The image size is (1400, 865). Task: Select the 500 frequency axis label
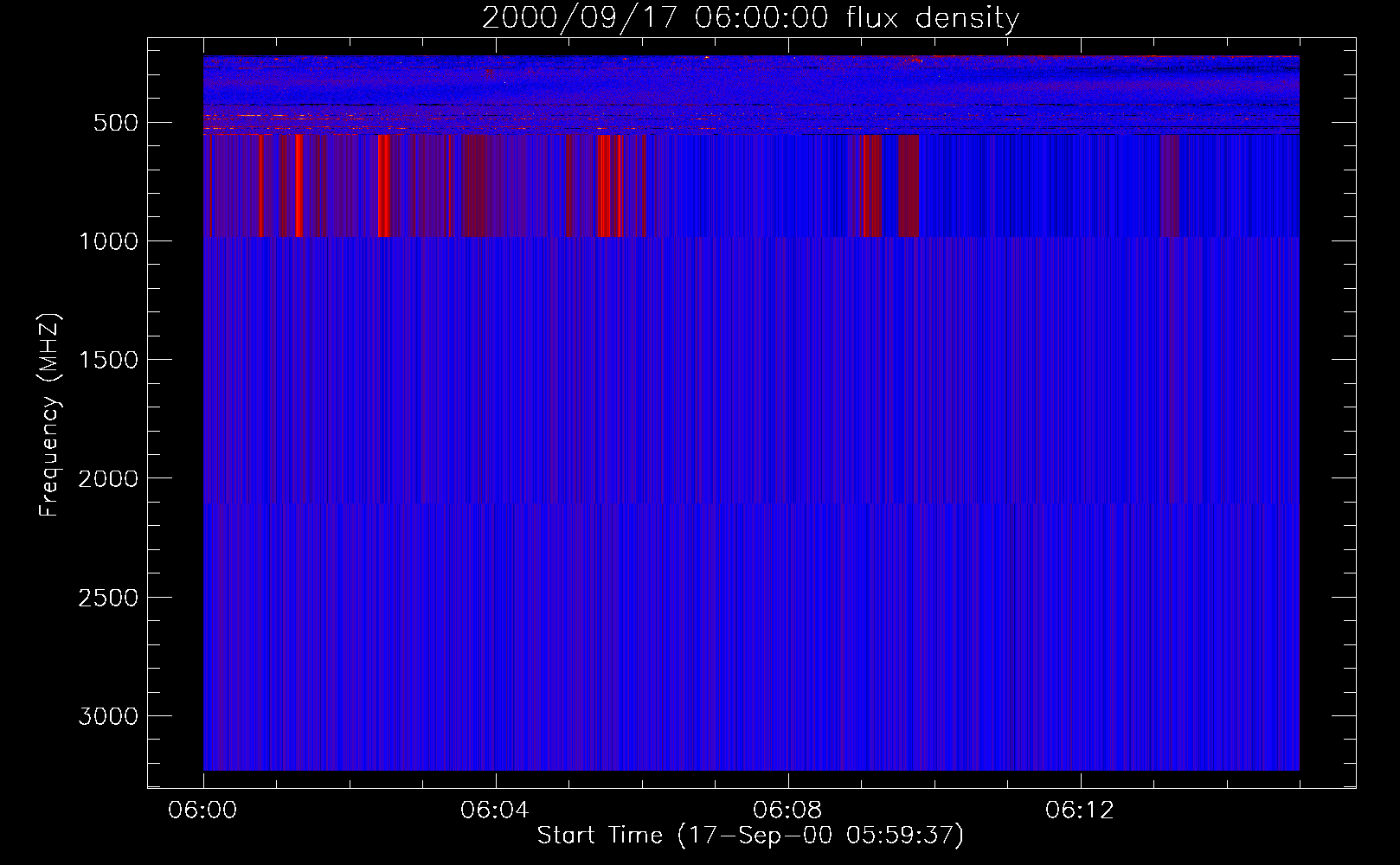tap(116, 123)
